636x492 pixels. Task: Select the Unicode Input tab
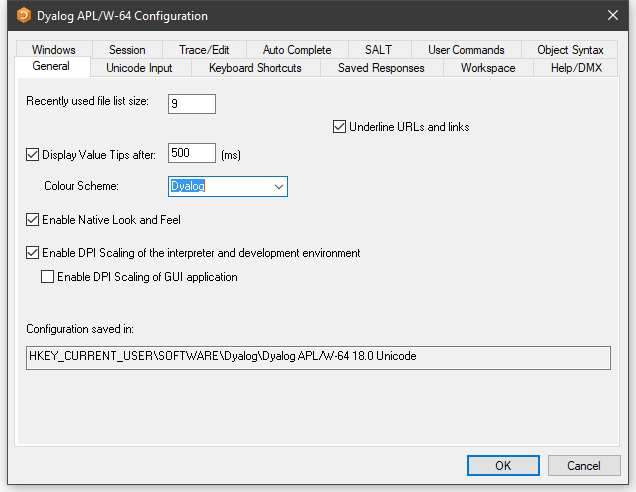tap(139, 68)
